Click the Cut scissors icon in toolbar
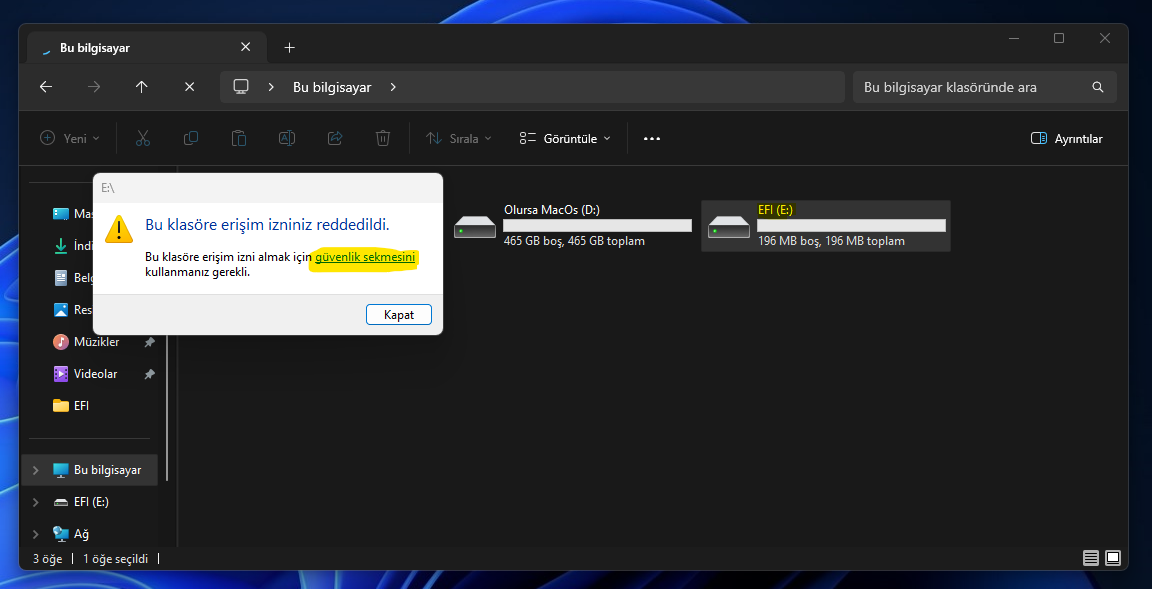This screenshot has width=1152, height=589. pos(143,139)
